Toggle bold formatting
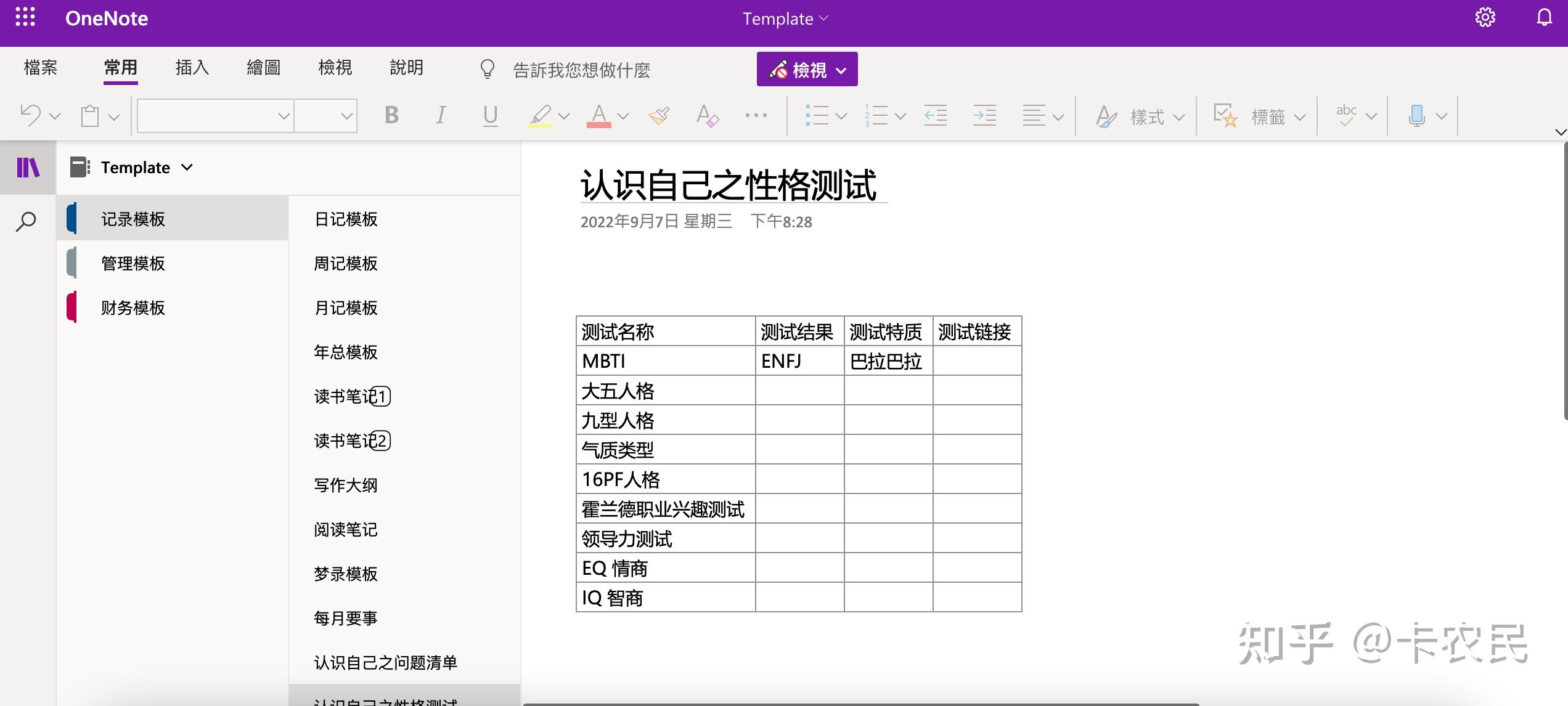Screen dimensions: 1568x706 point(391,115)
